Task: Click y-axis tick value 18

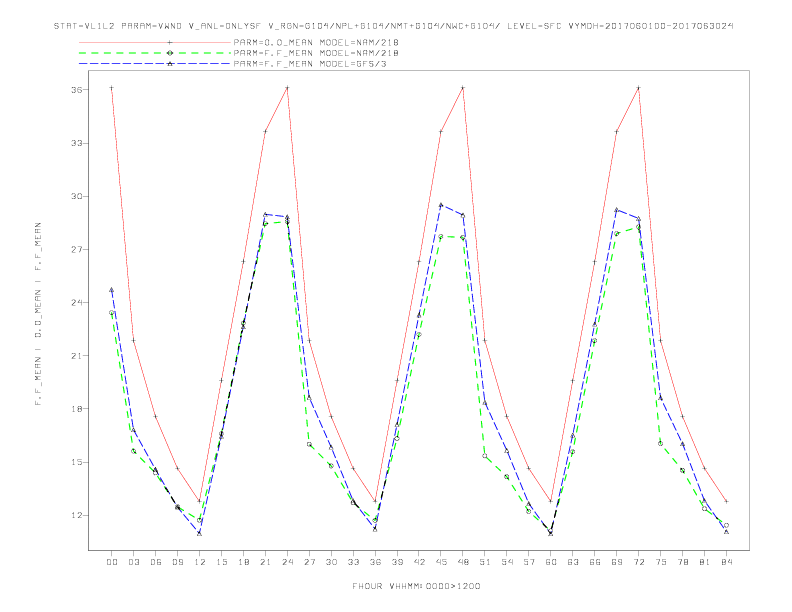Action: point(77,409)
